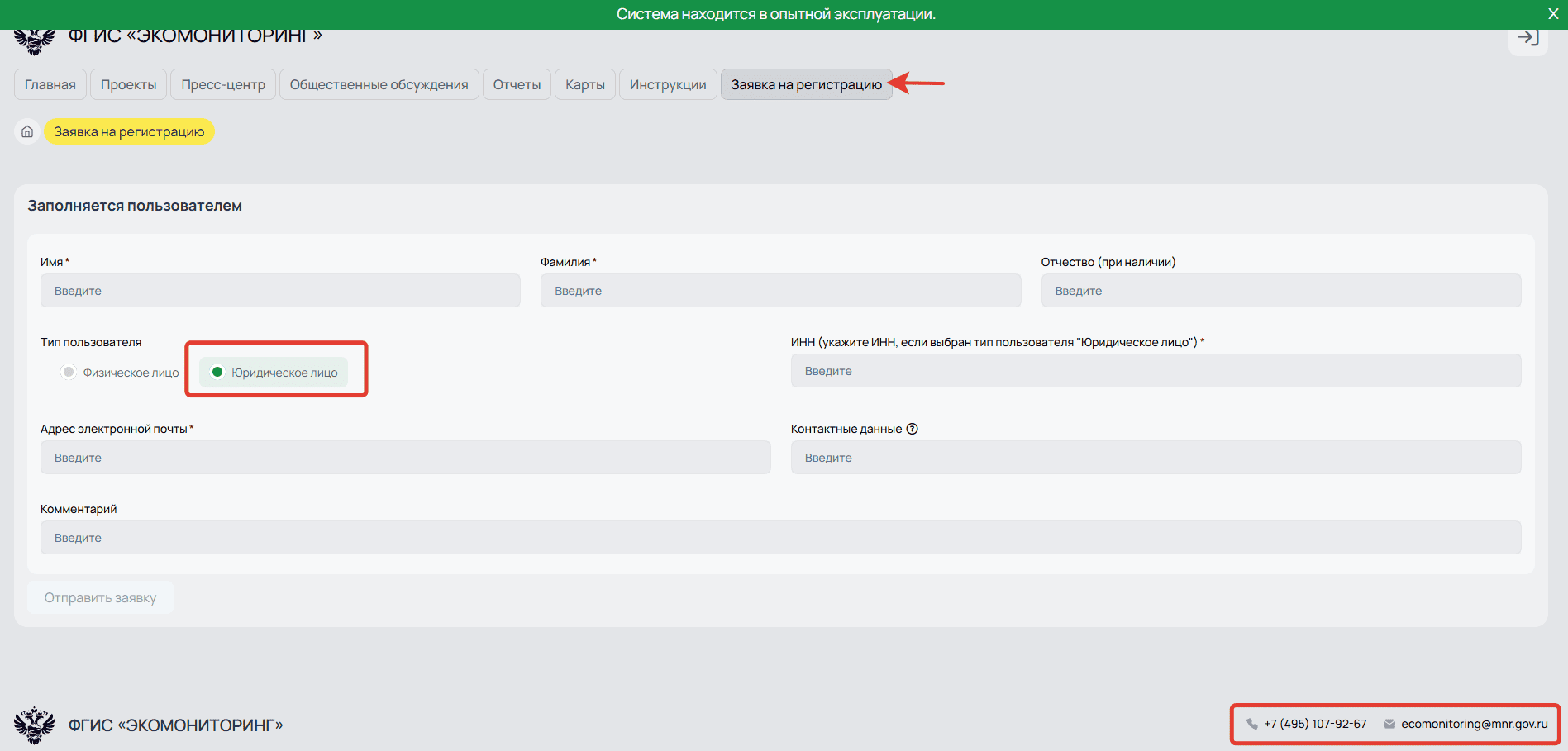Focus the Имя input field
1568x751 pixels.
[280, 291]
